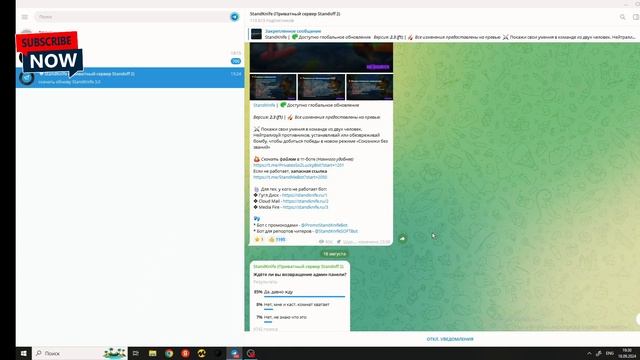
Task: Open StandKnife channel info from header title
Action: click(x=295, y=13)
